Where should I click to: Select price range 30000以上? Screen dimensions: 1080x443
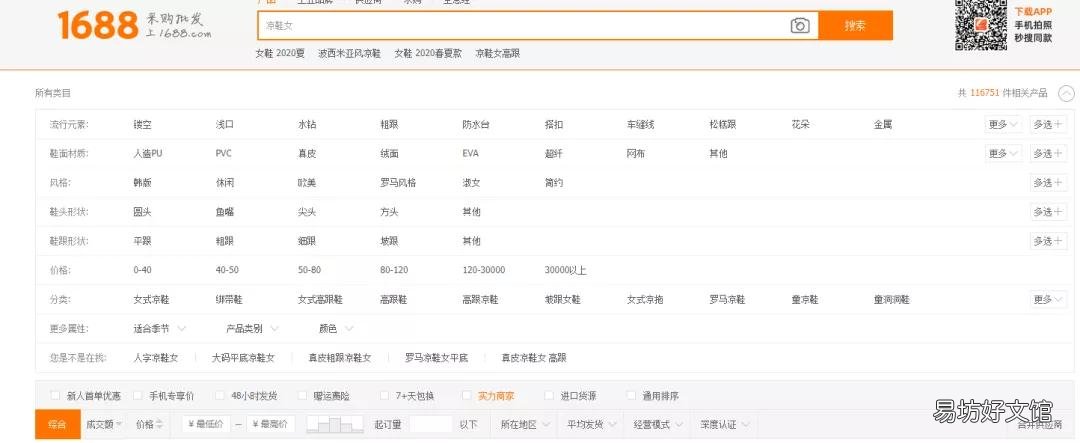tap(565, 270)
